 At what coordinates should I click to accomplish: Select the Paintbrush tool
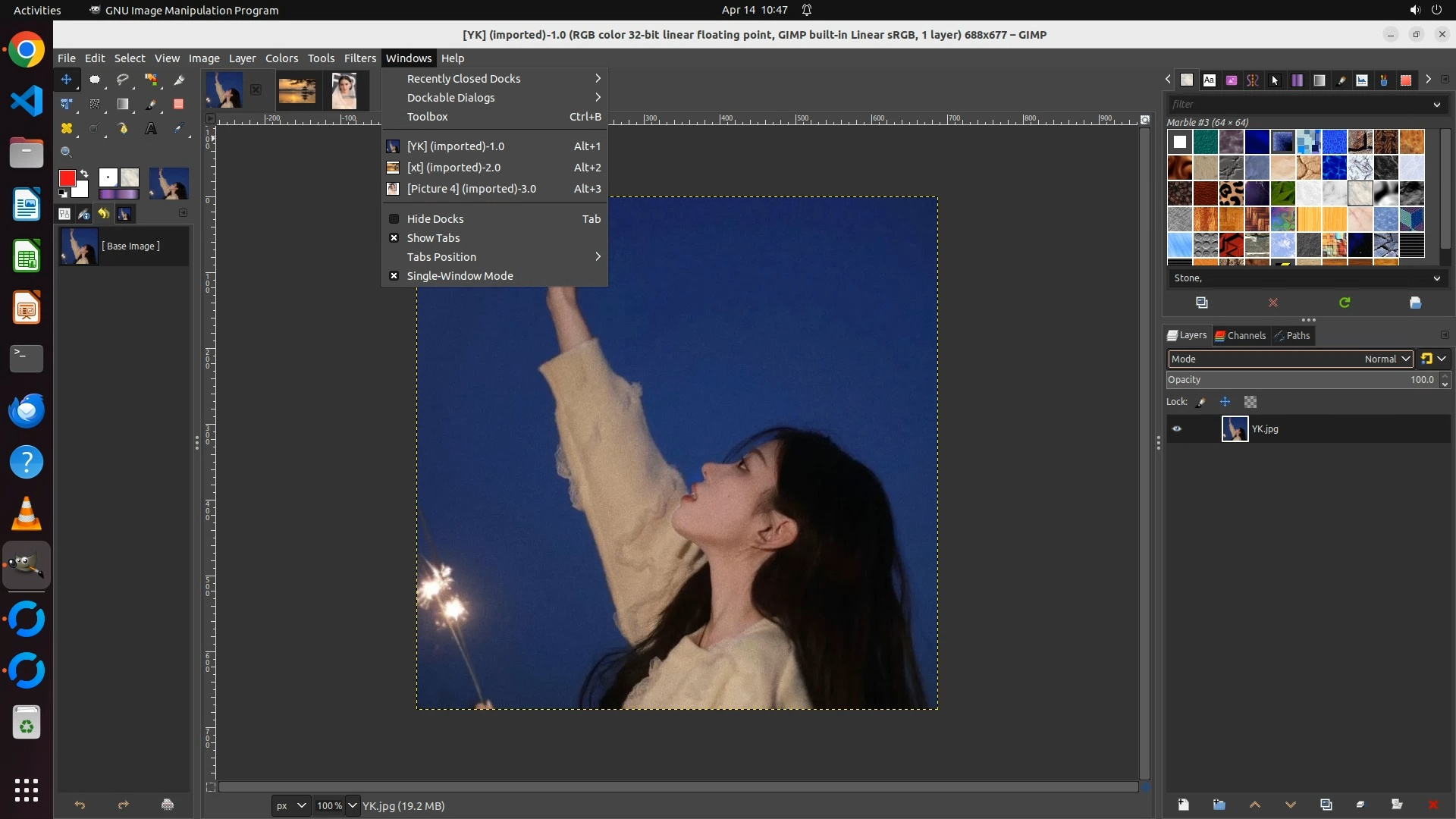pos(151,105)
